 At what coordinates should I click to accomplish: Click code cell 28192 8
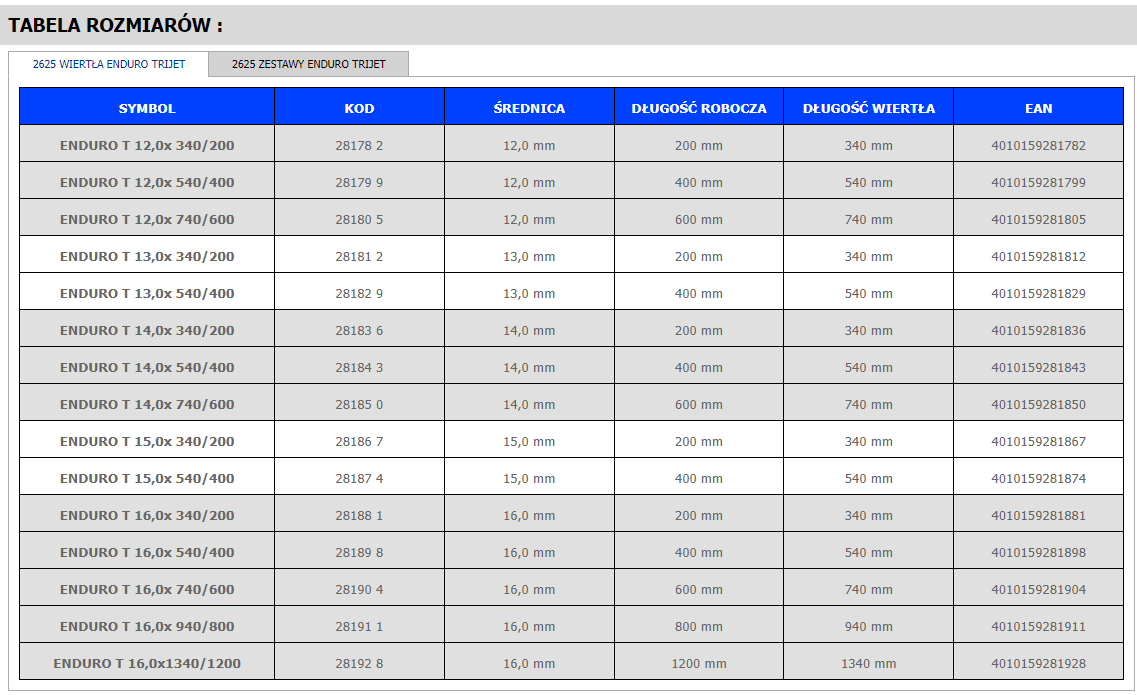coord(359,663)
